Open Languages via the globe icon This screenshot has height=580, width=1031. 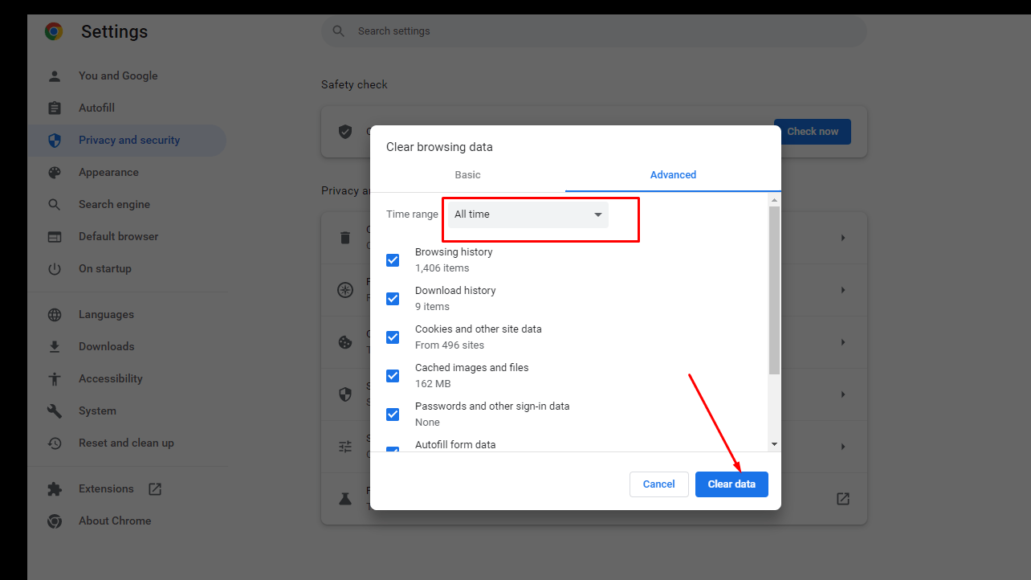54,314
